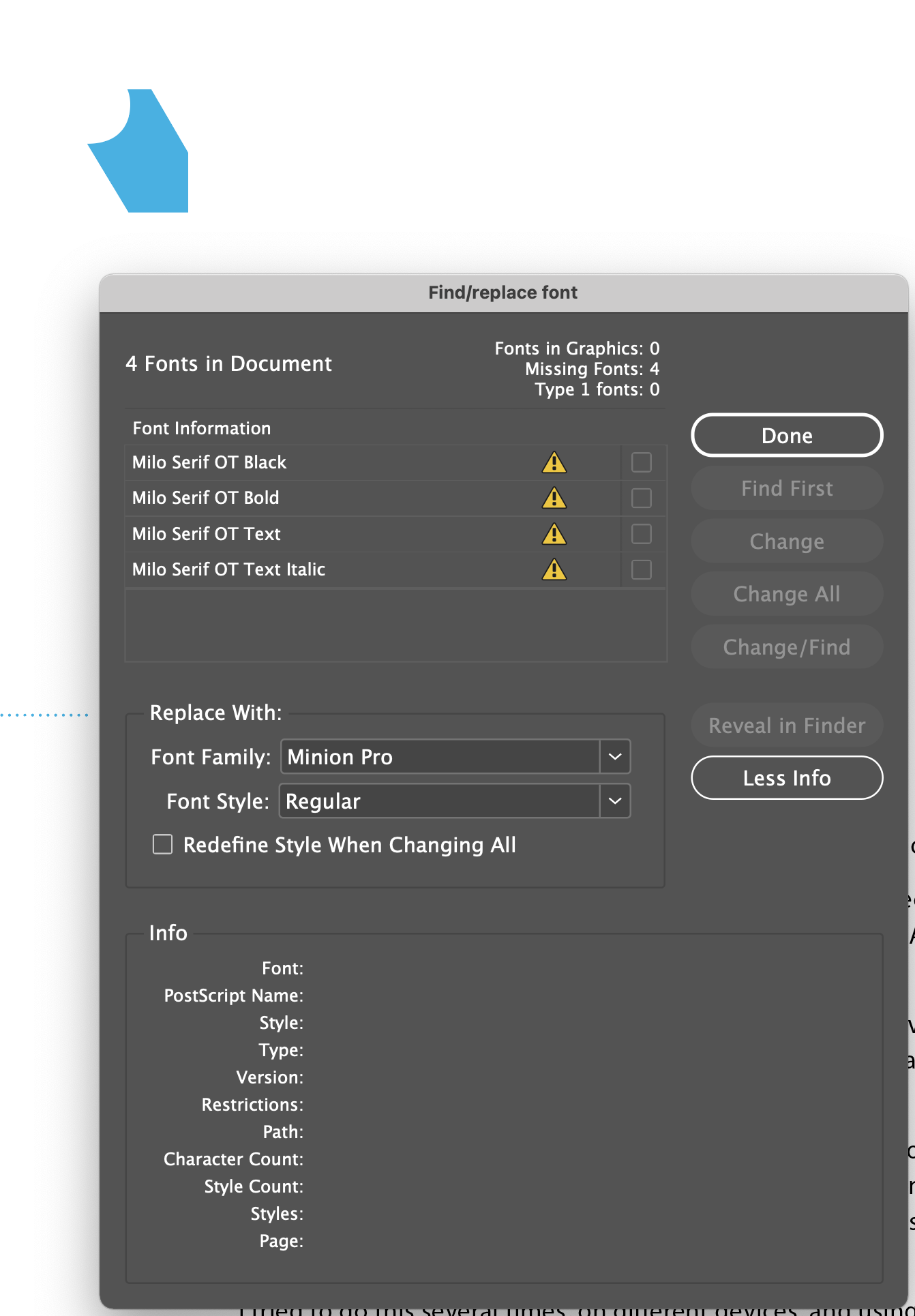Open the Font Family dropdown arrow

click(x=615, y=757)
